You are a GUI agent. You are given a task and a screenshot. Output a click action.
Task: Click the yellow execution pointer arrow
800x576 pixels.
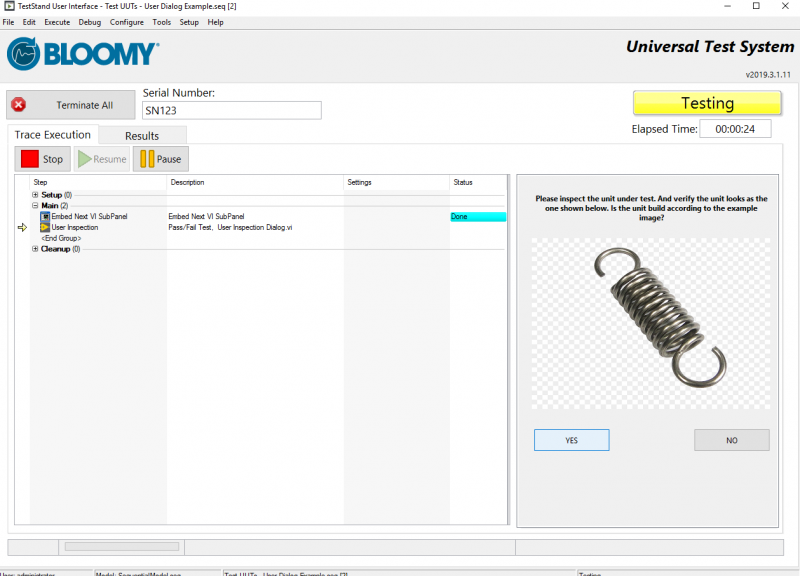[22, 228]
